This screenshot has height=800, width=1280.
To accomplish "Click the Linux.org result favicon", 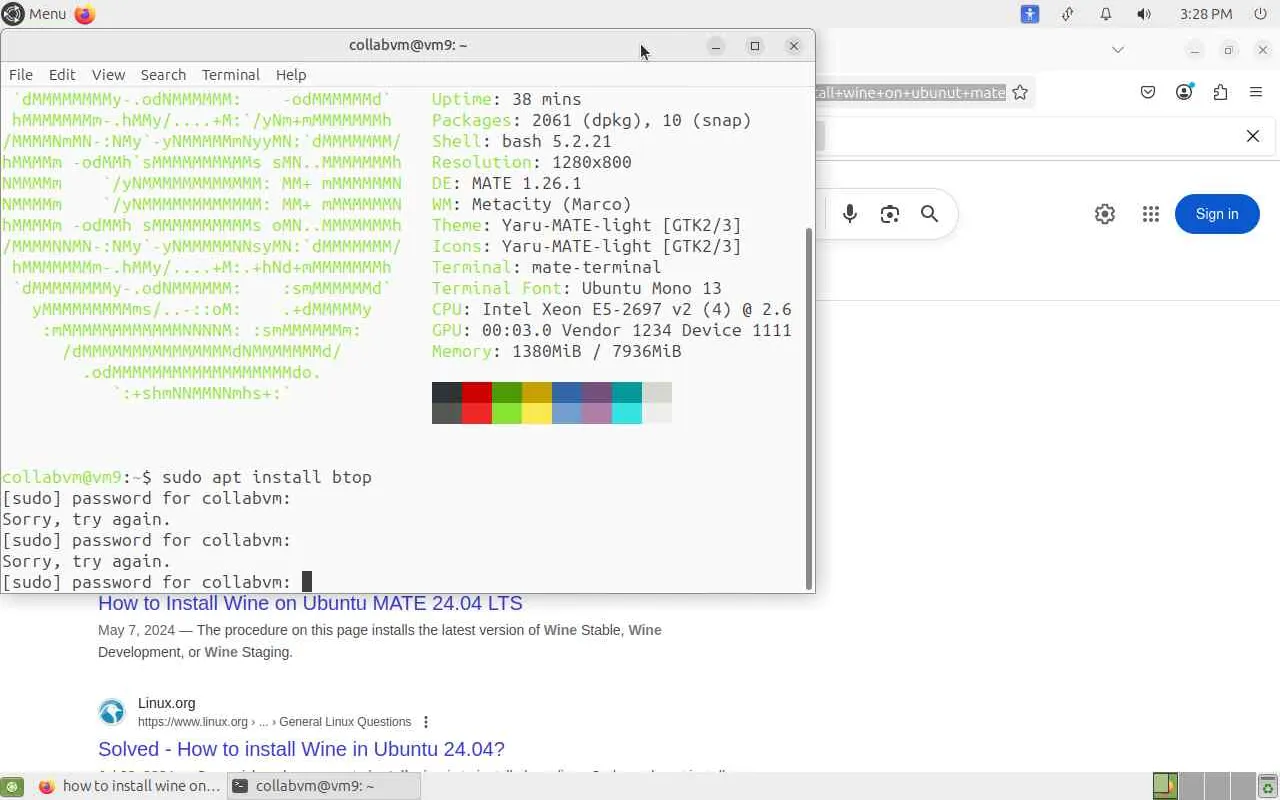I will click(112, 712).
